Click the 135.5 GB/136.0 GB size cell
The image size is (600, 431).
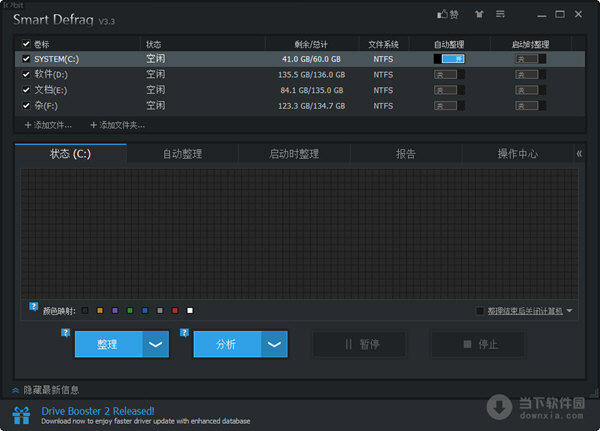tap(311, 75)
